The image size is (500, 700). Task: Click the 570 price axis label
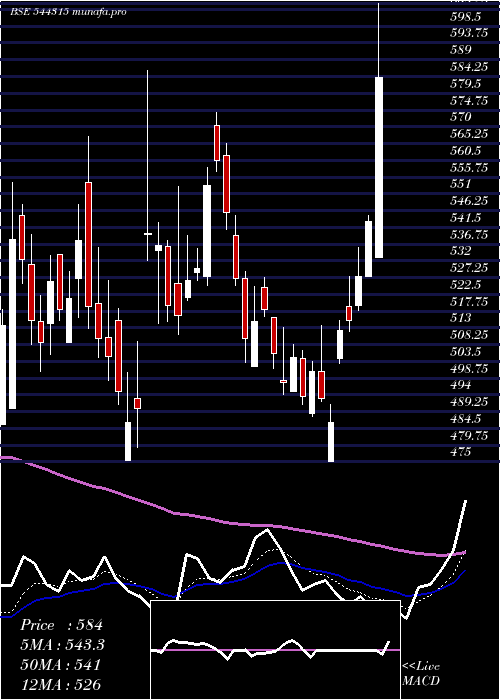point(461,117)
